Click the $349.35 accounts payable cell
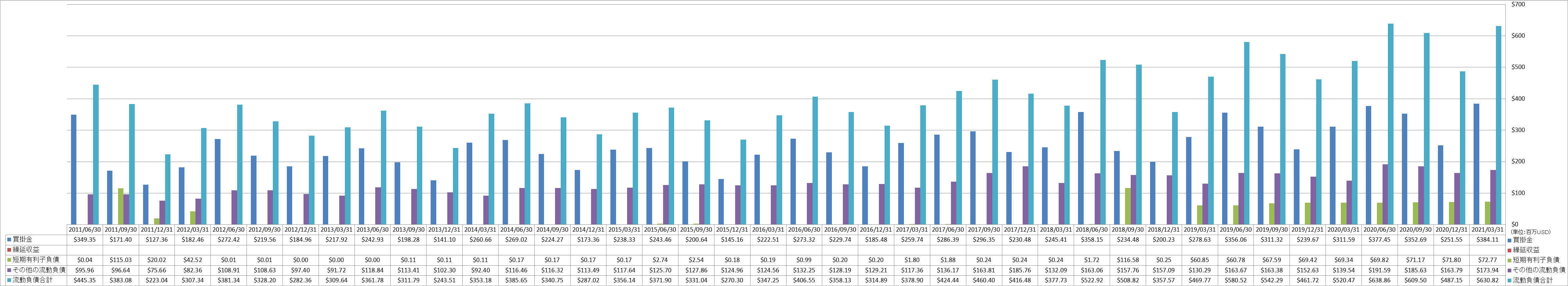Screen dimensions: 1568x286 (85, 240)
